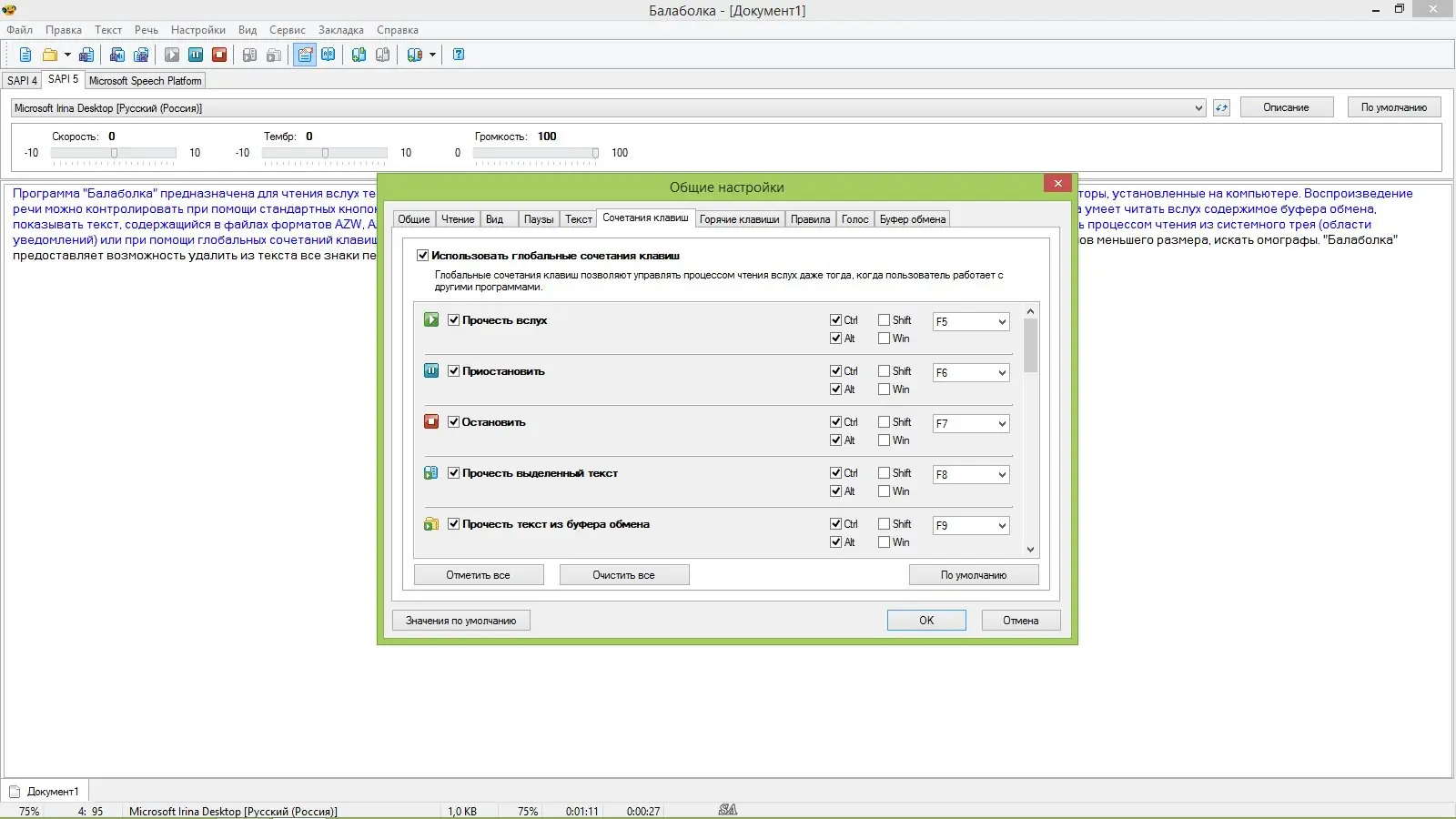This screenshot has width=1456, height=819.
Task: Uncheck the Прочесть вслух hotkey checkbox
Action: point(453,320)
